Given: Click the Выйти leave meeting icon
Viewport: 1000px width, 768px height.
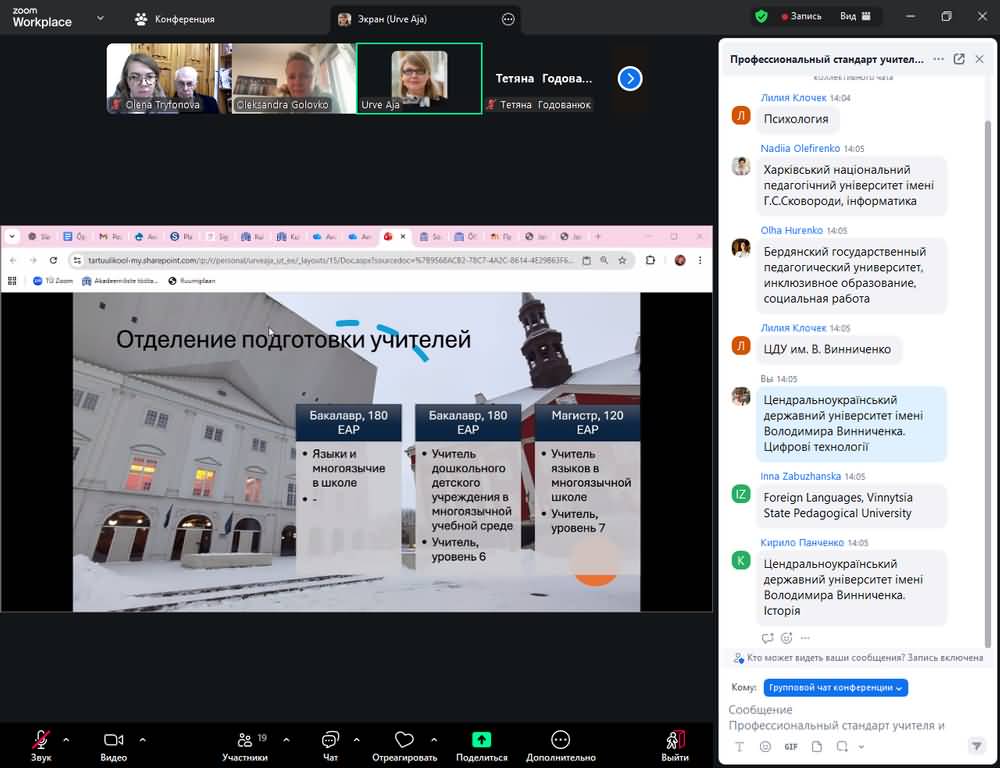Looking at the screenshot, I should 675,741.
